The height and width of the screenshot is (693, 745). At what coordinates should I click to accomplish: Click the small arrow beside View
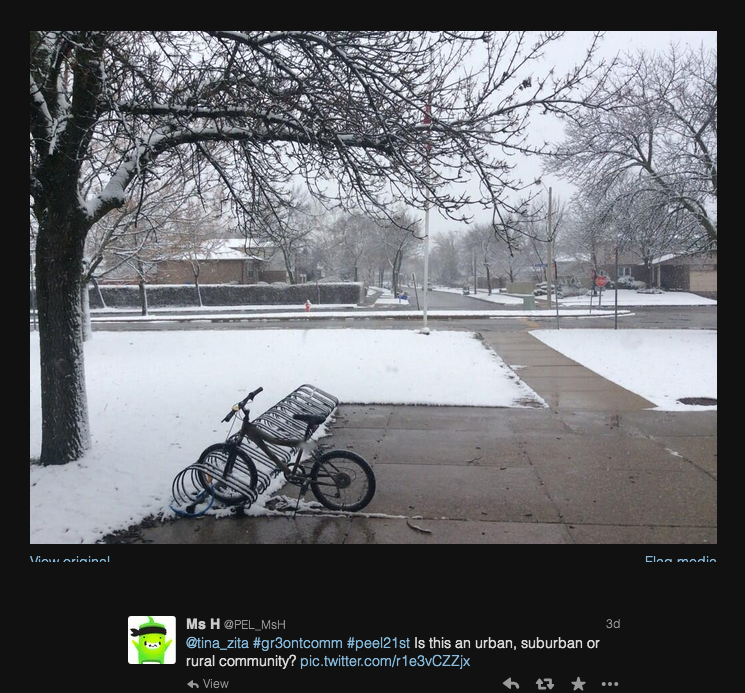tap(193, 684)
